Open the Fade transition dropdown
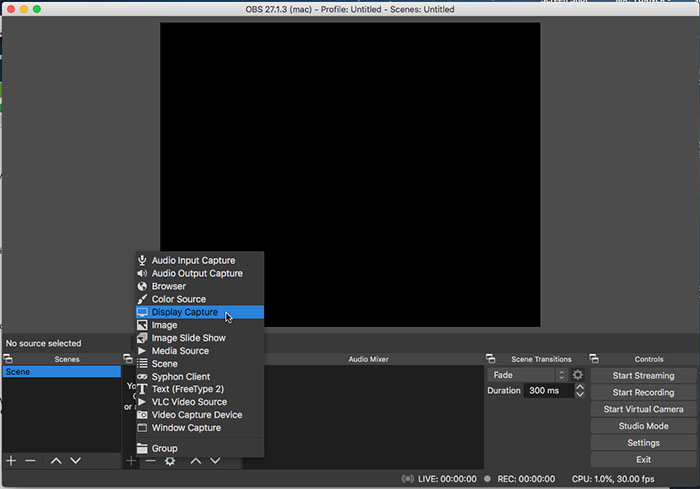700x489 pixels. point(528,375)
